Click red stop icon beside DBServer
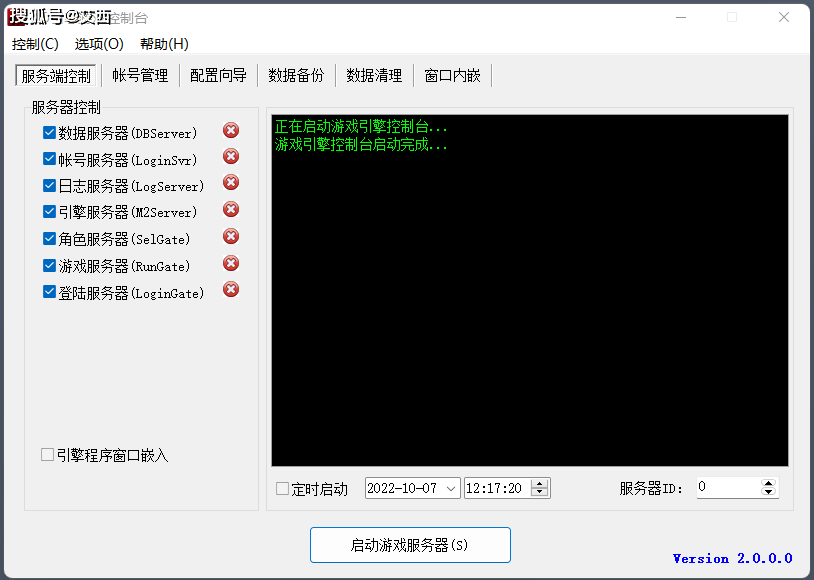The width and height of the screenshot is (814, 580). tap(231, 130)
